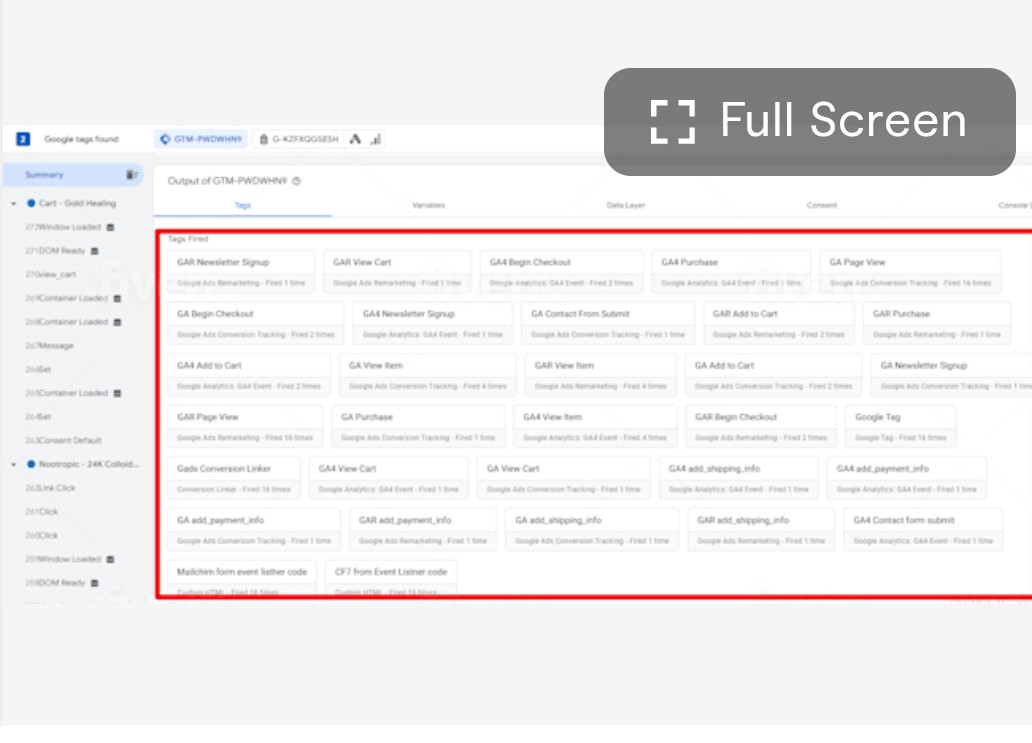1032x743 pixels.
Task: Select Summary in the left sidebar
Action: tap(45, 175)
